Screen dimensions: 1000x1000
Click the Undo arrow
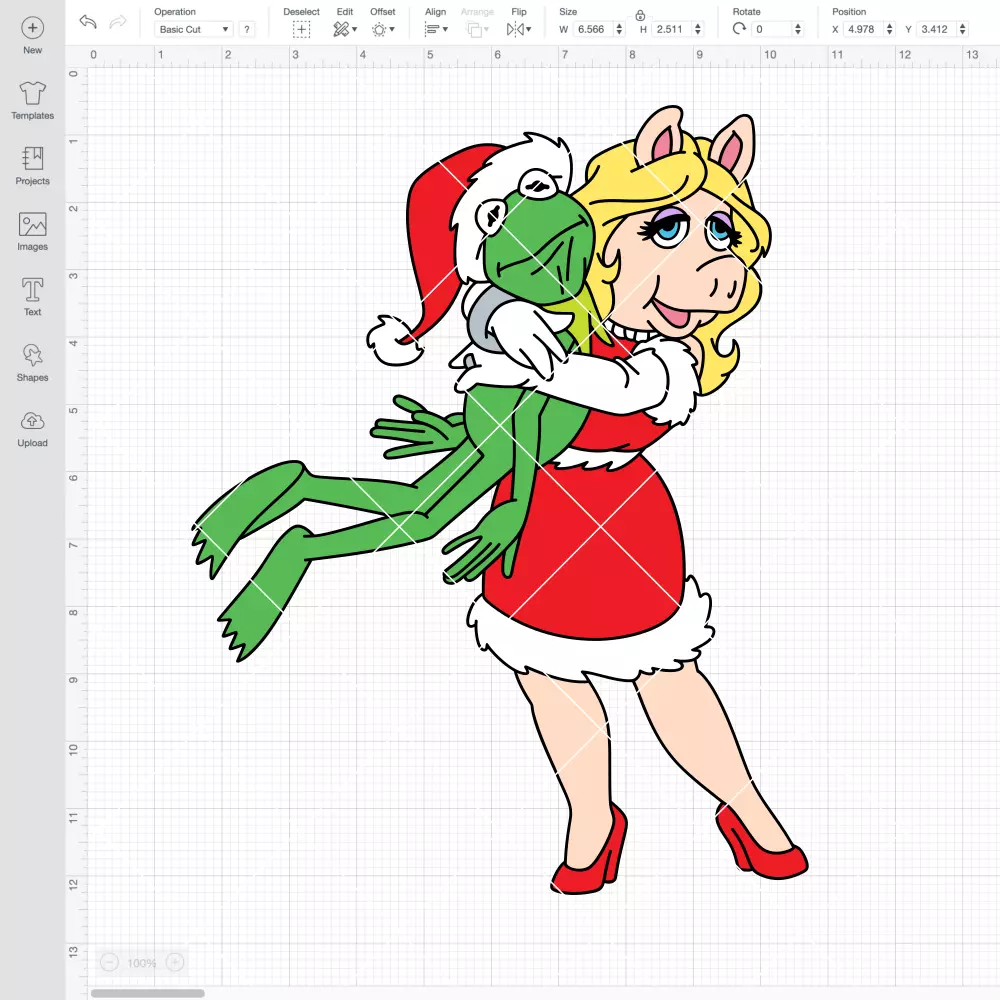pyautogui.click(x=88, y=22)
